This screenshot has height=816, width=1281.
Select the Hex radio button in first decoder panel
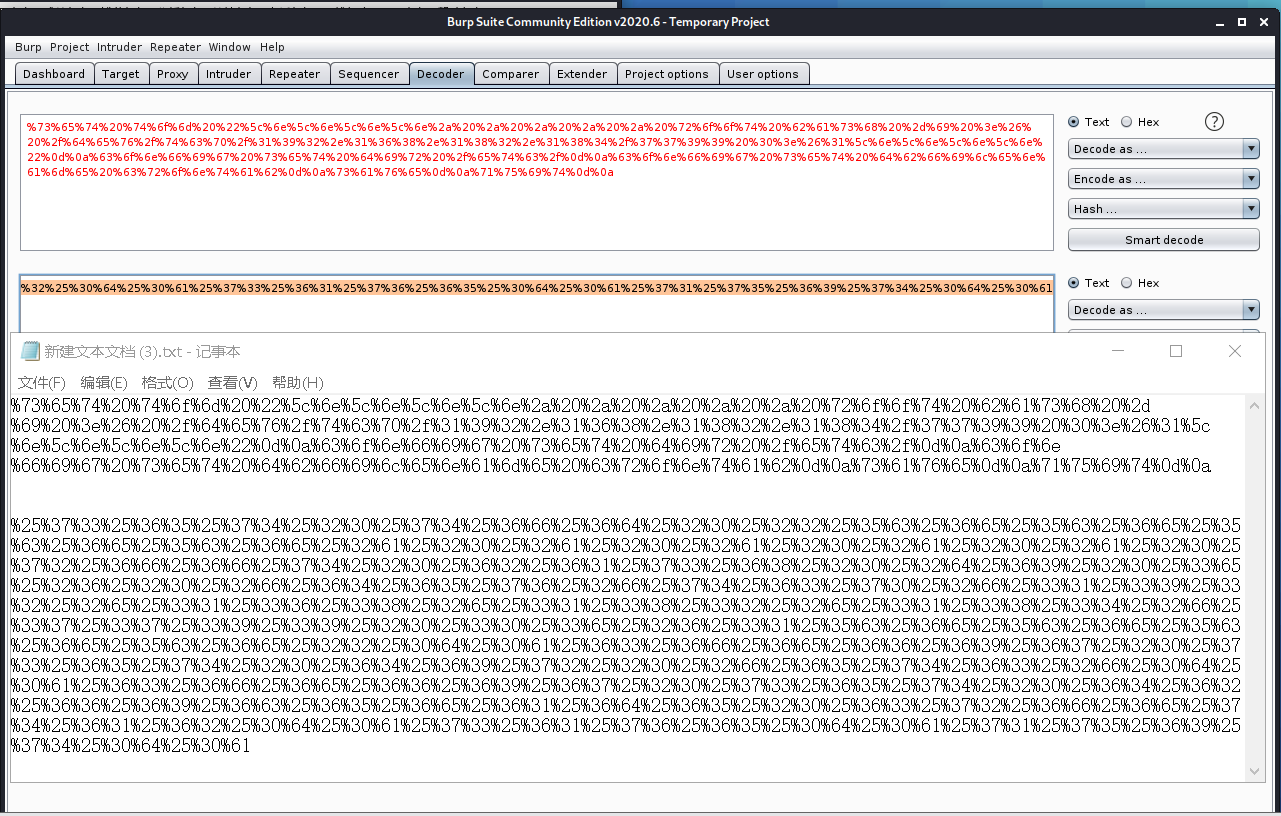coord(1127,122)
